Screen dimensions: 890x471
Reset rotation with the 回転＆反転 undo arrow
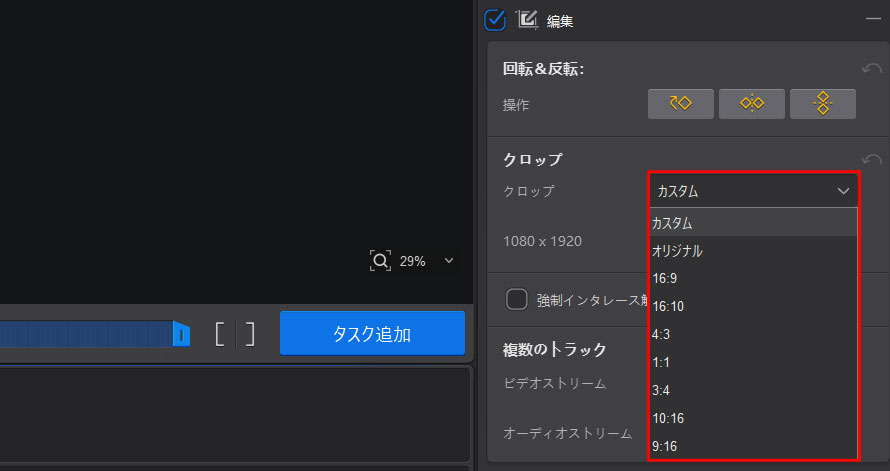pyautogui.click(x=871, y=70)
